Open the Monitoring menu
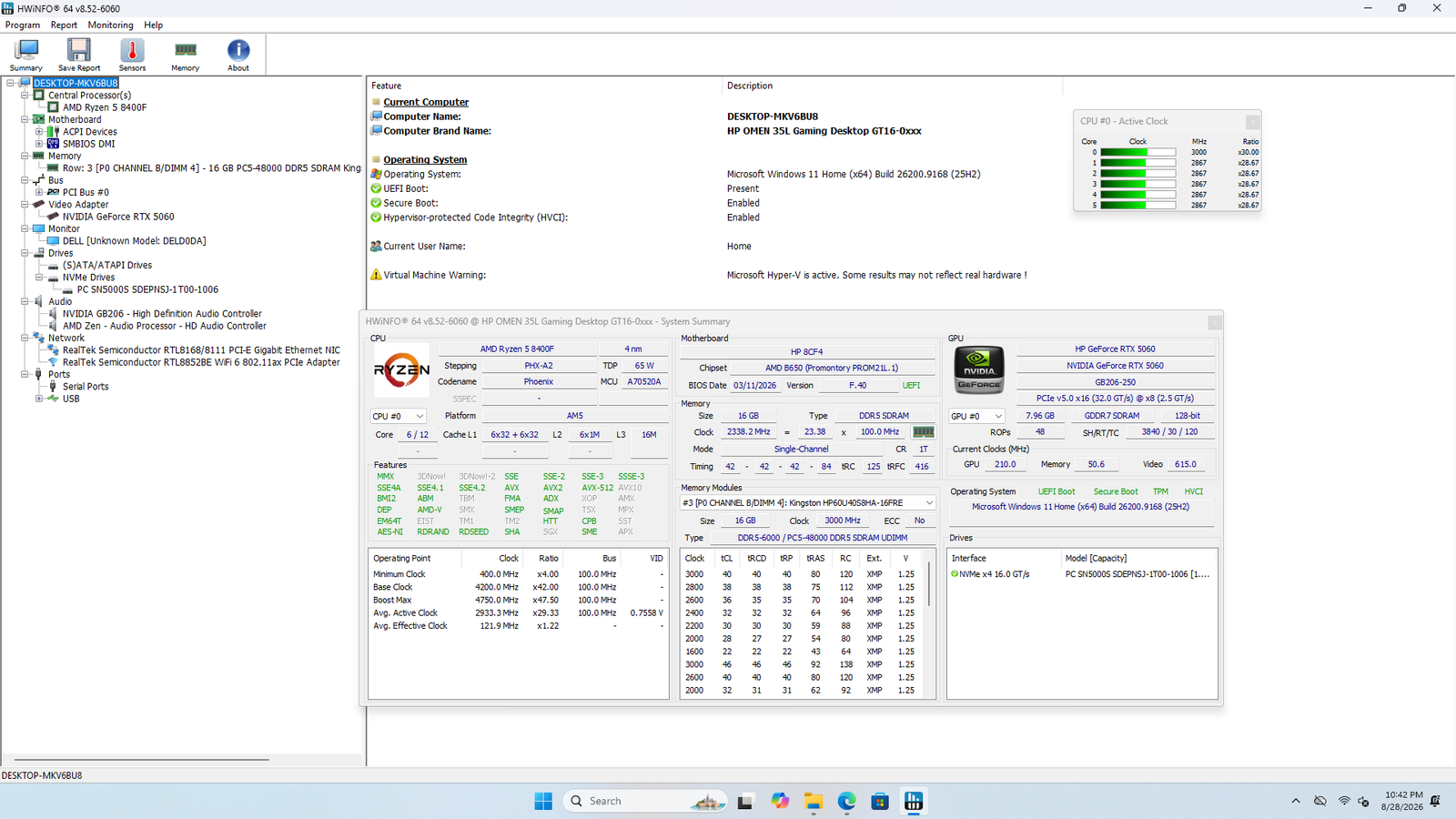This screenshot has height=819, width=1456. click(110, 25)
